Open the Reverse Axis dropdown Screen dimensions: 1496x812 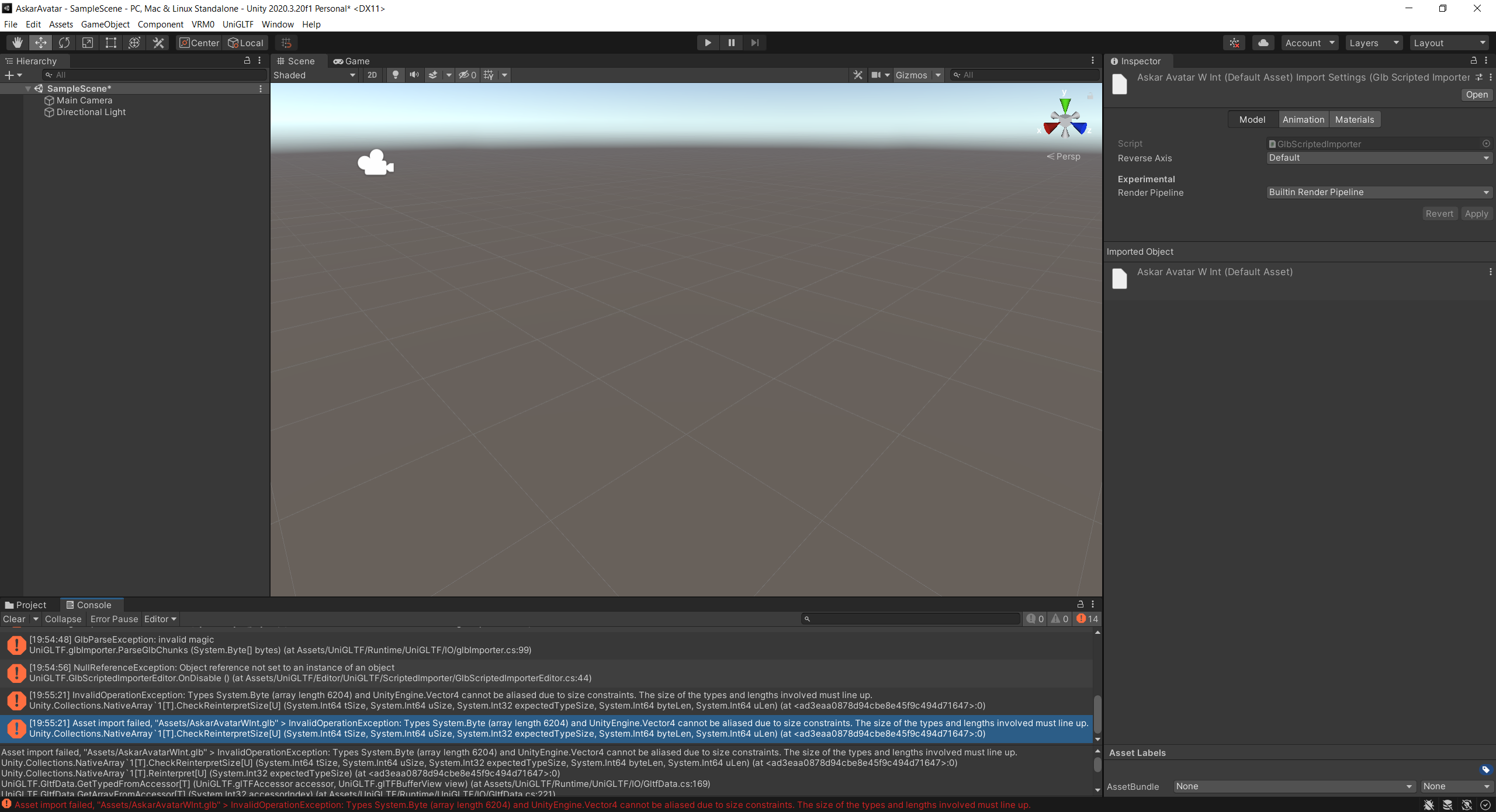click(x=1379, y=158)
